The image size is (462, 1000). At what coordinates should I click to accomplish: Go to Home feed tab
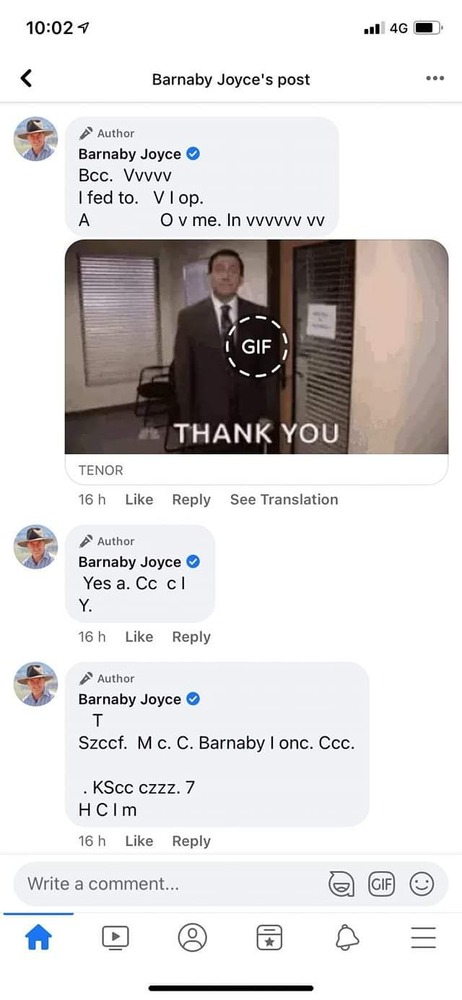click(38, 938)
